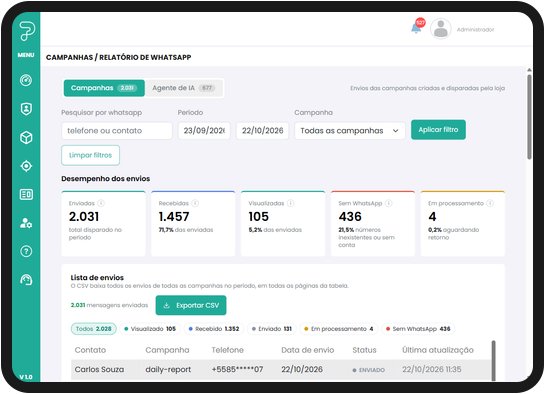Open the notifications bell icon

(x=416, y=28)
